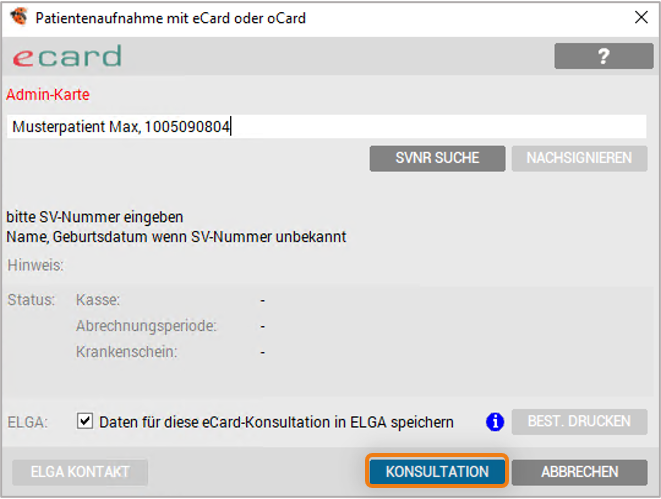Image resolution: width=661 pixels, height=499 pixels.
Task: Confirm with the KONSULTATION button
Action: click(x=437, y=472)
